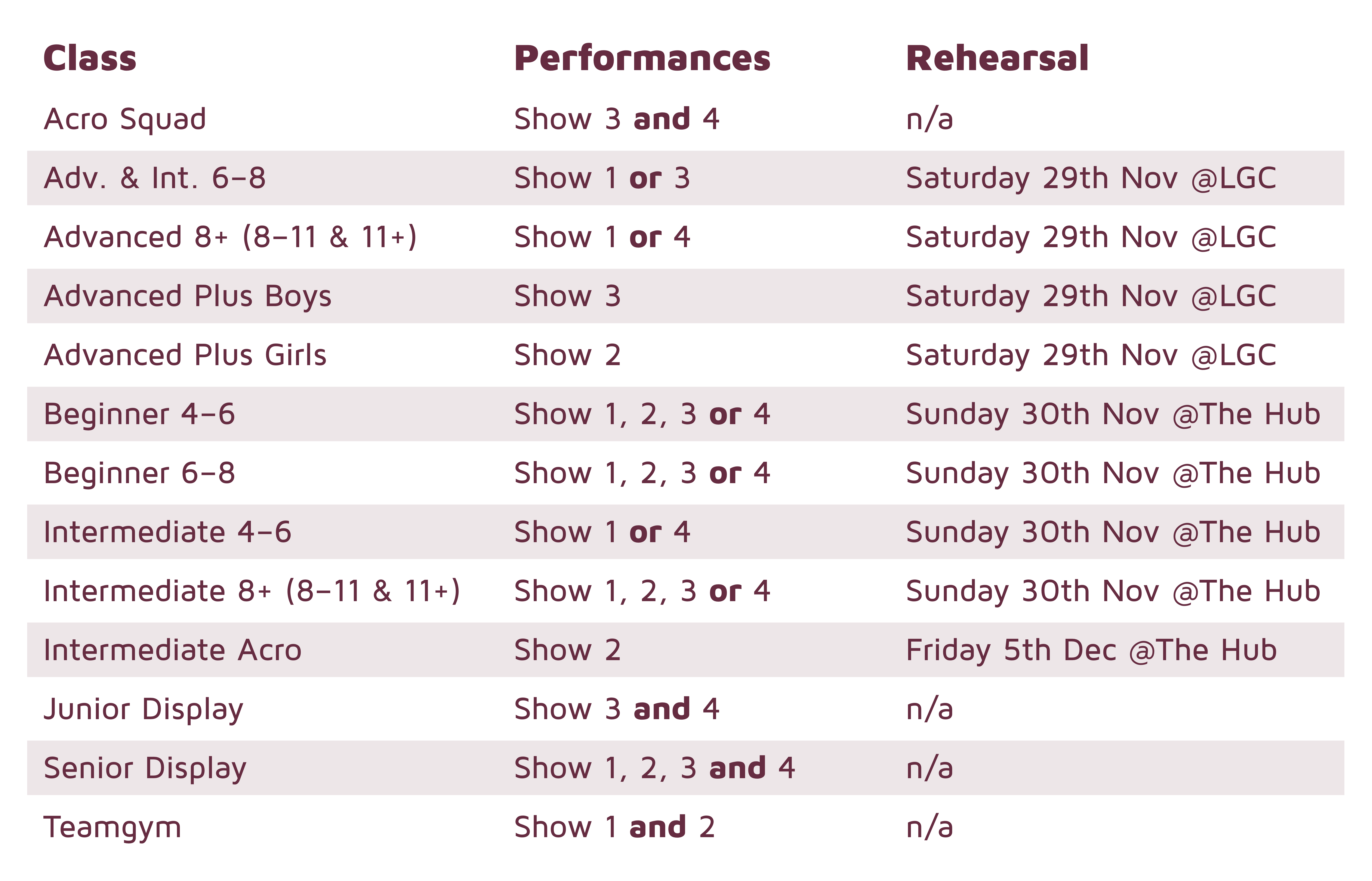Select the Junior Display class name
Image resolution: width=1372 pixels, height=881 pixels.
point(144,709)
